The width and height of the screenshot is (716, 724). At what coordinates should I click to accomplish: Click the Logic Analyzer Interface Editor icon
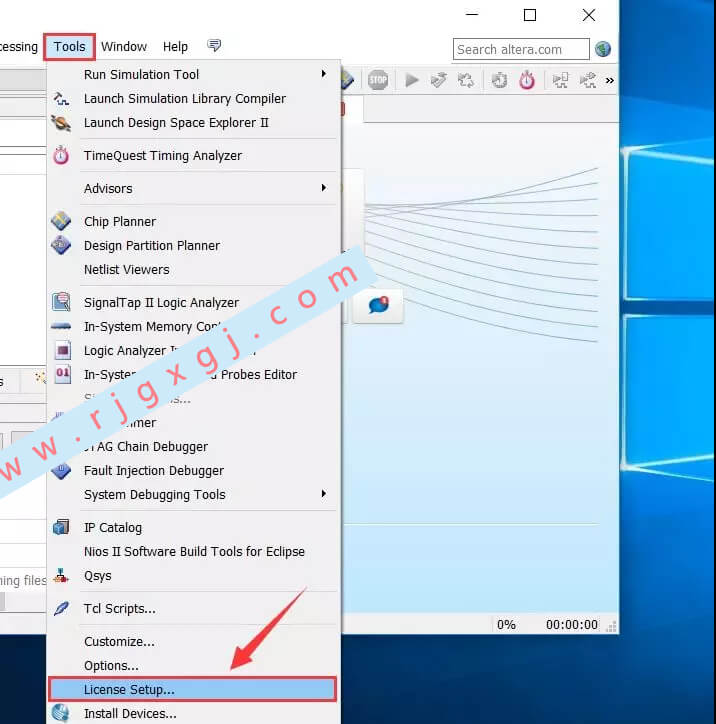pyautogui.click(x=62, y=350)
